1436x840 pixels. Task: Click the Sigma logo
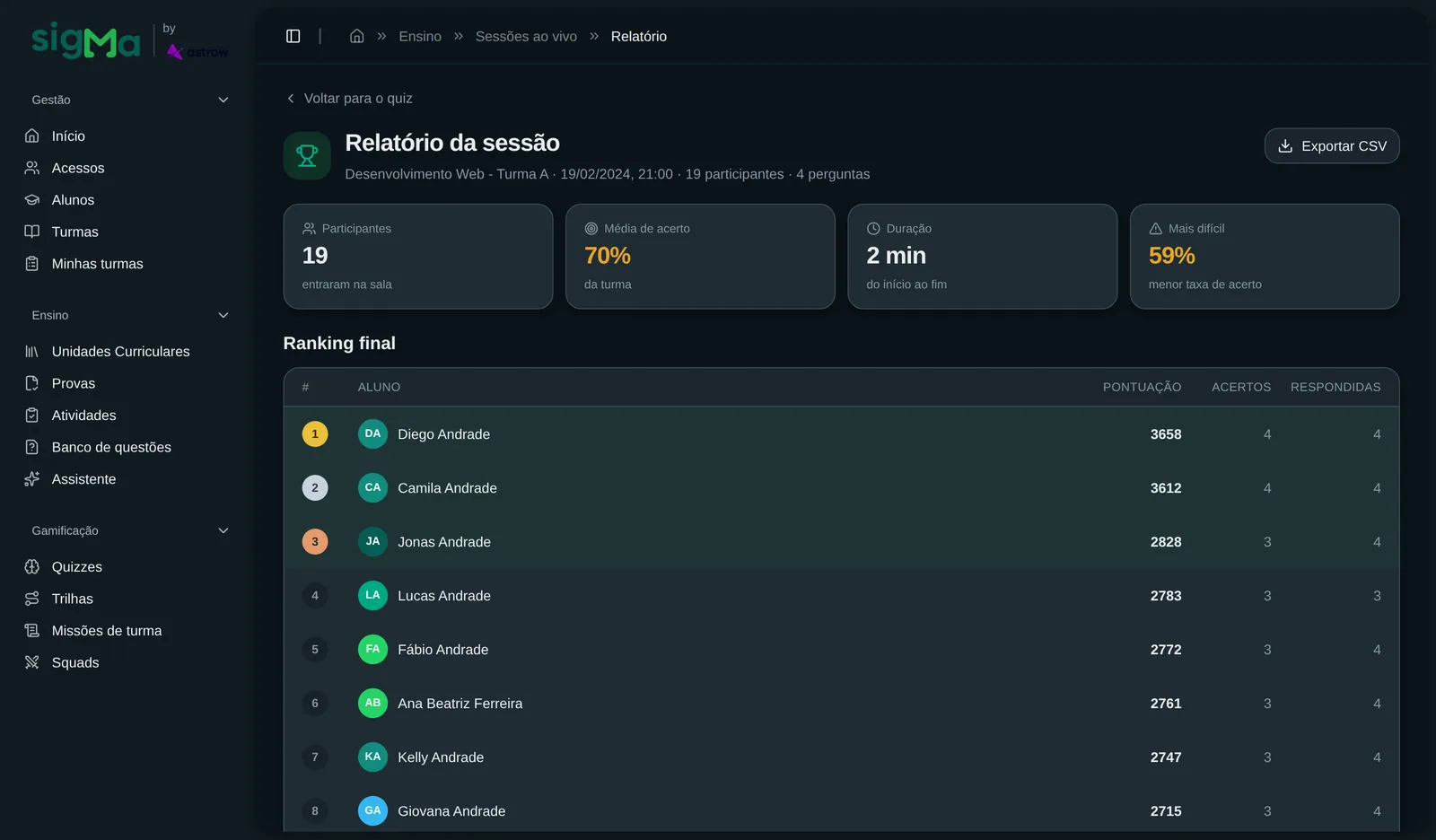pyautogui.click(x=86, y=40)
